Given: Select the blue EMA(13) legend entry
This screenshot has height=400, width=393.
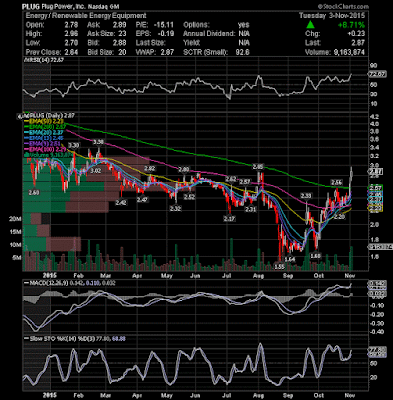Looking at the screenshot, I should coord(43,138).
